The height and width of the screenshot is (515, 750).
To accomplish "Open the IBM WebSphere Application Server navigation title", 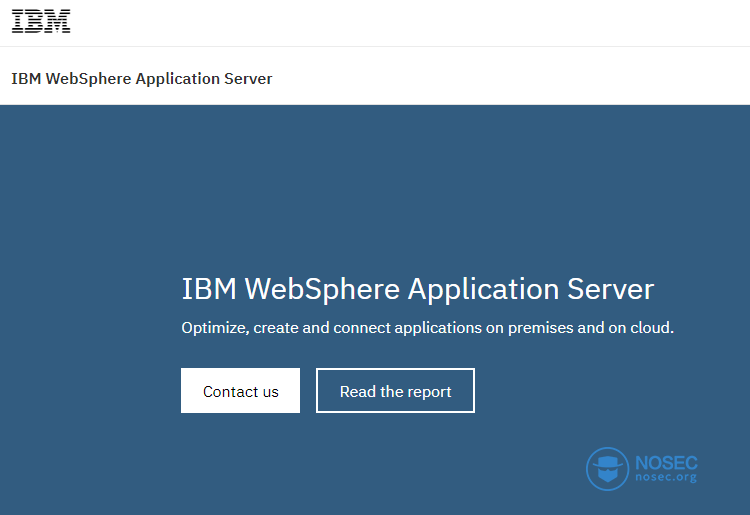I will [142, 78].
